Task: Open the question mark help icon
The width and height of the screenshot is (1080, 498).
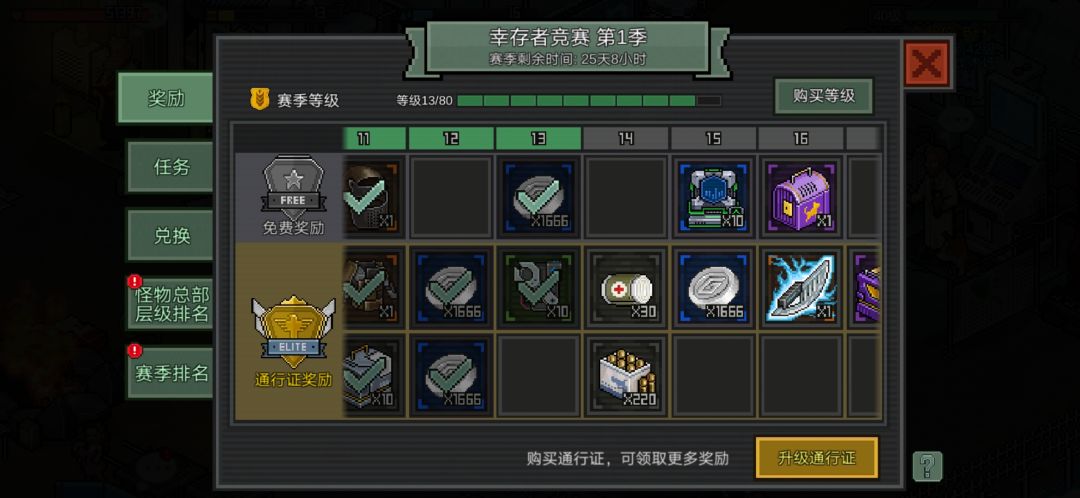Action: click(x=927, y=466)
